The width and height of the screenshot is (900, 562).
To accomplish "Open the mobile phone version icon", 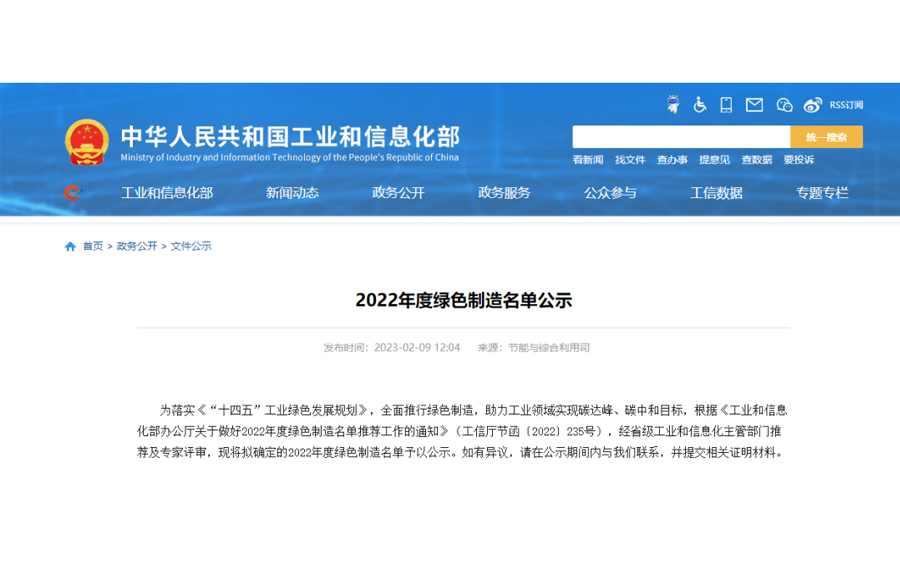I will pyautogui.click(x=726, y=104).
